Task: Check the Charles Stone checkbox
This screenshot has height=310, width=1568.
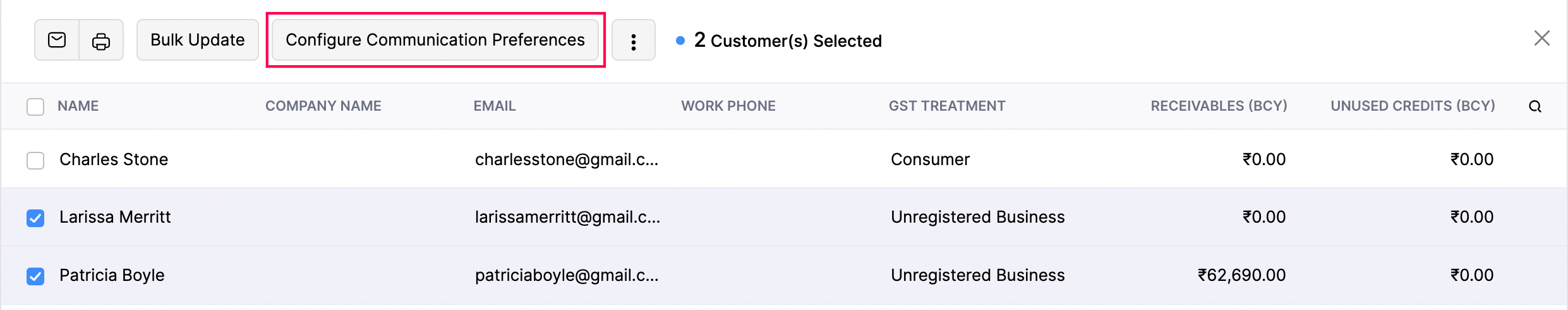Action: click(35, 161)
